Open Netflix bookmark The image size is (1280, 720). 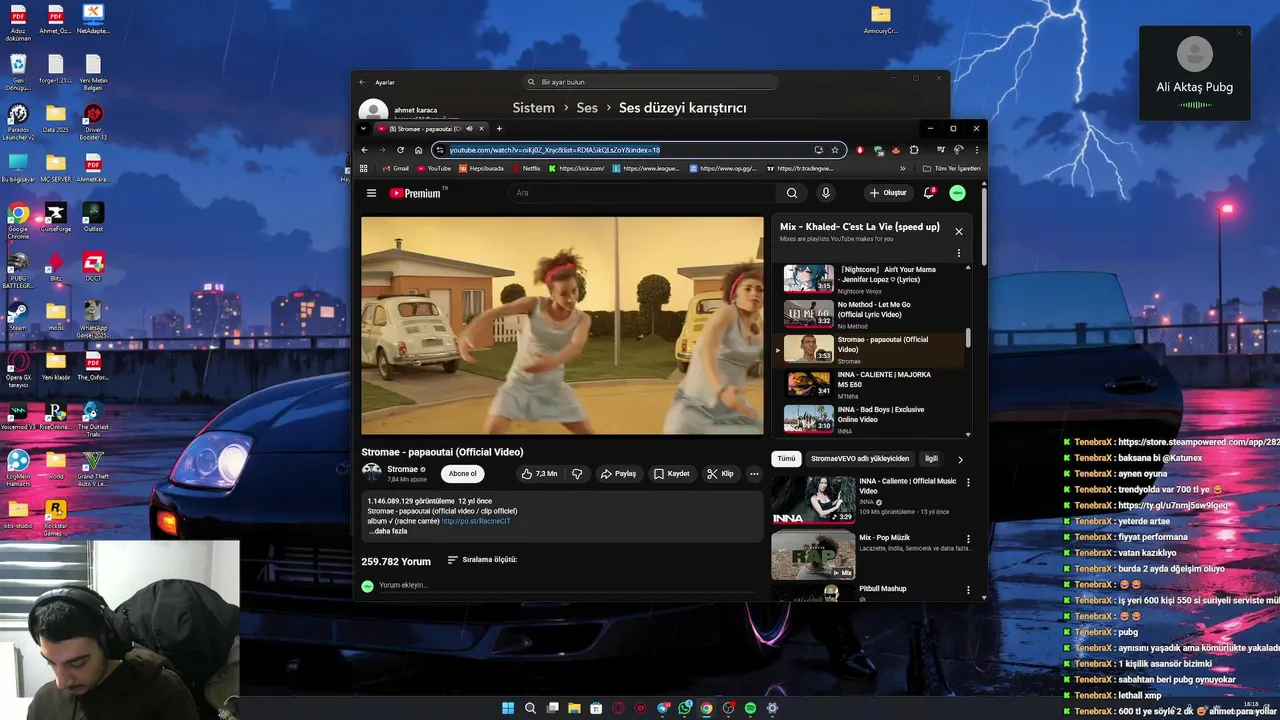click(x=526, y=168)
